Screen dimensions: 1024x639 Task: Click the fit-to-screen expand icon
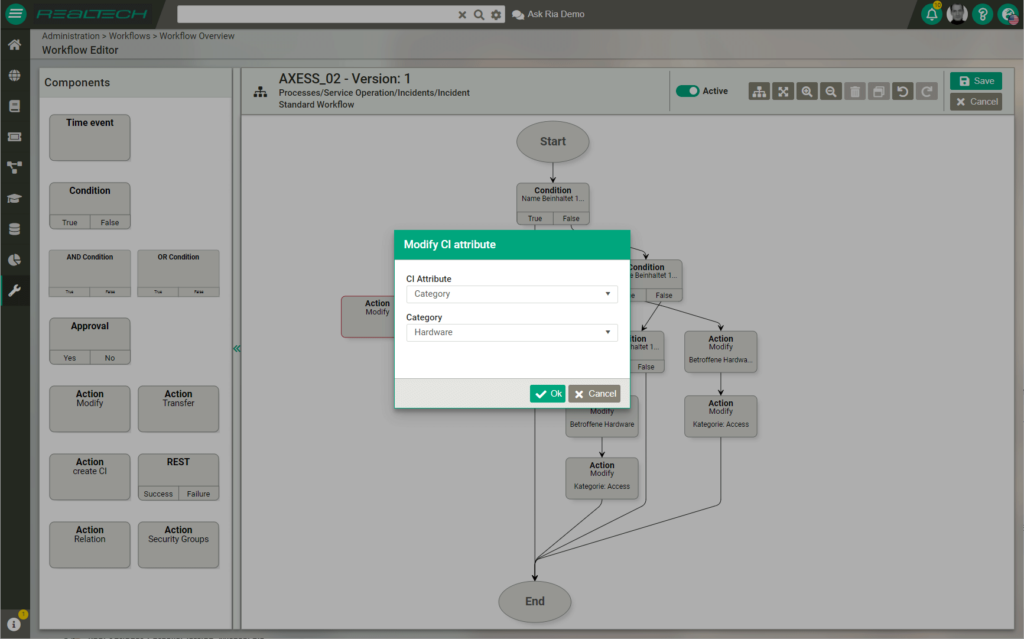(x=783, y=91)
